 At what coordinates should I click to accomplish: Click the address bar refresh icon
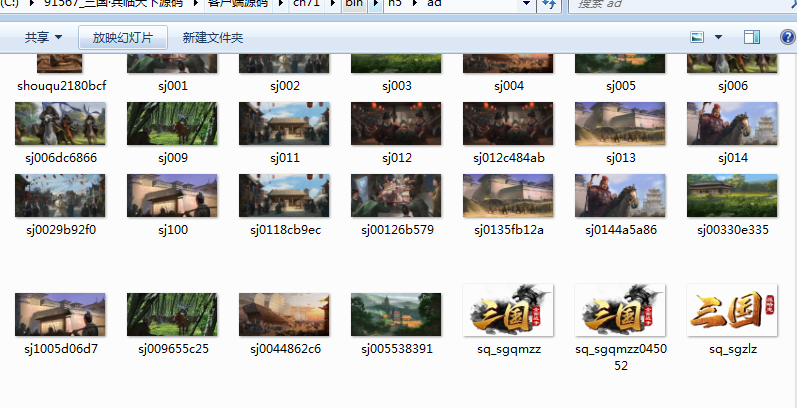click(549, 5)
